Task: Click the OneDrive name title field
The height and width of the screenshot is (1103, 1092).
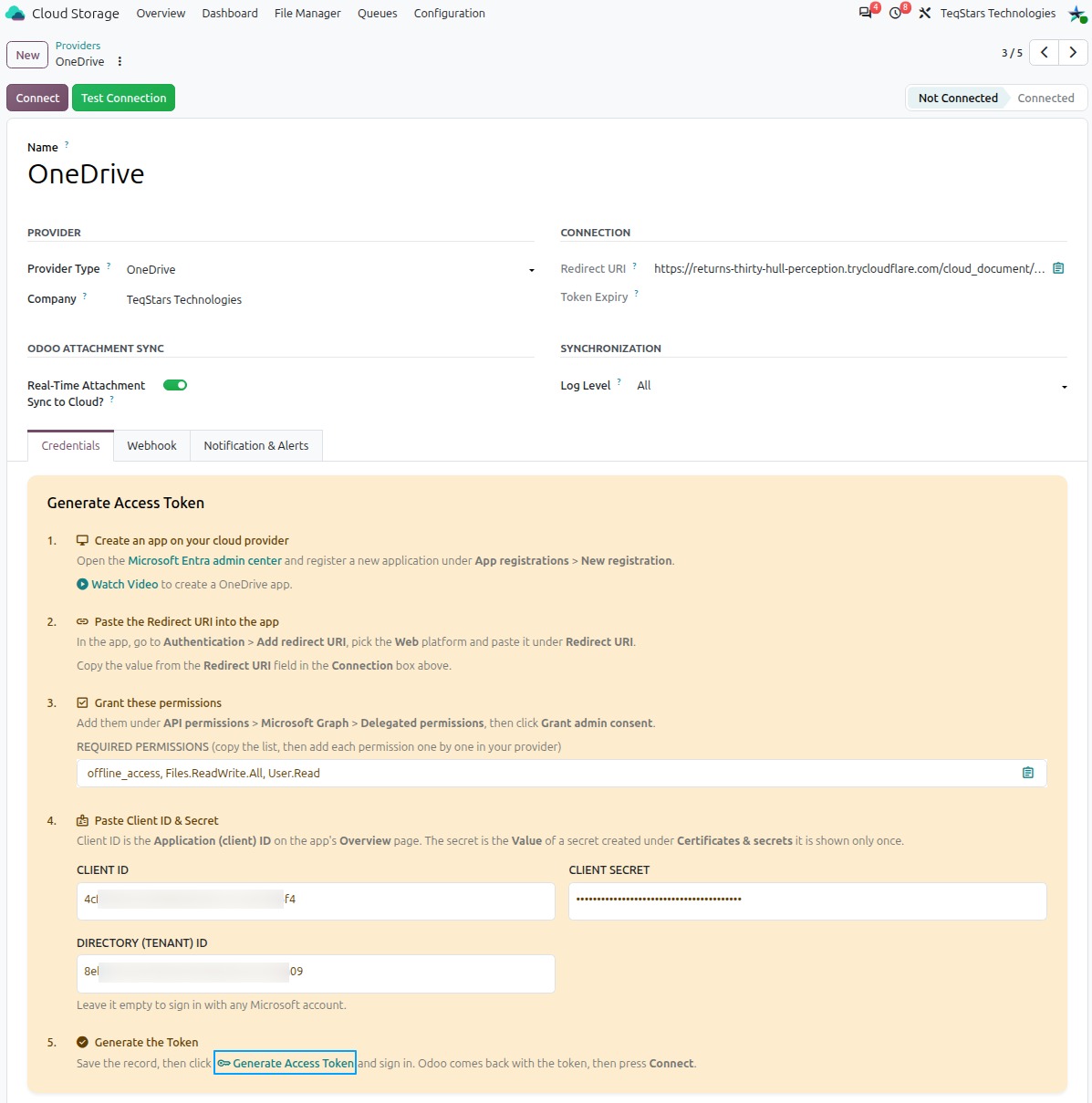Action: (x=87, y=174)
